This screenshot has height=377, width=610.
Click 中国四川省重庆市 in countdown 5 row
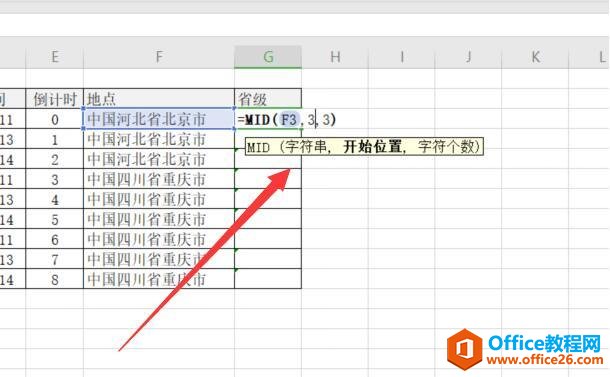click(x=159, y=219)
